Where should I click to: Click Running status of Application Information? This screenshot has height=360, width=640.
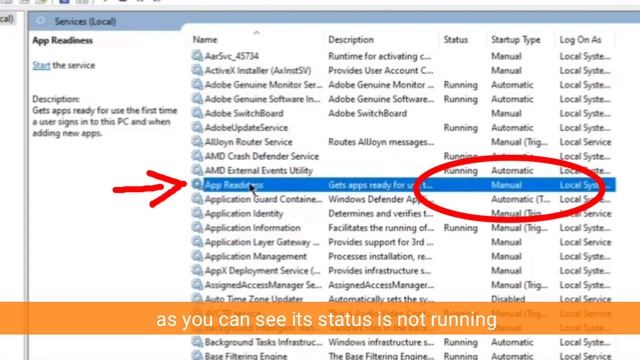click(x=460, y=228)
